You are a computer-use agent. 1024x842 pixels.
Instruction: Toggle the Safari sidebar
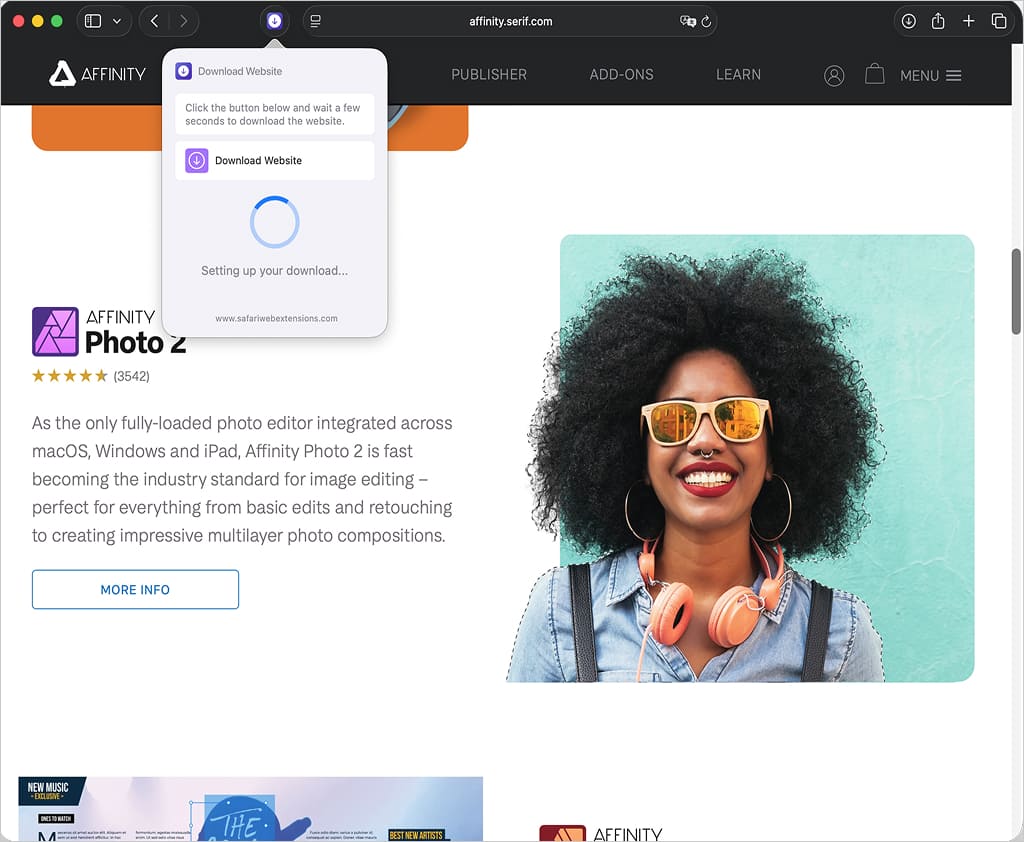pyautogui.click(x=93, y=21)
